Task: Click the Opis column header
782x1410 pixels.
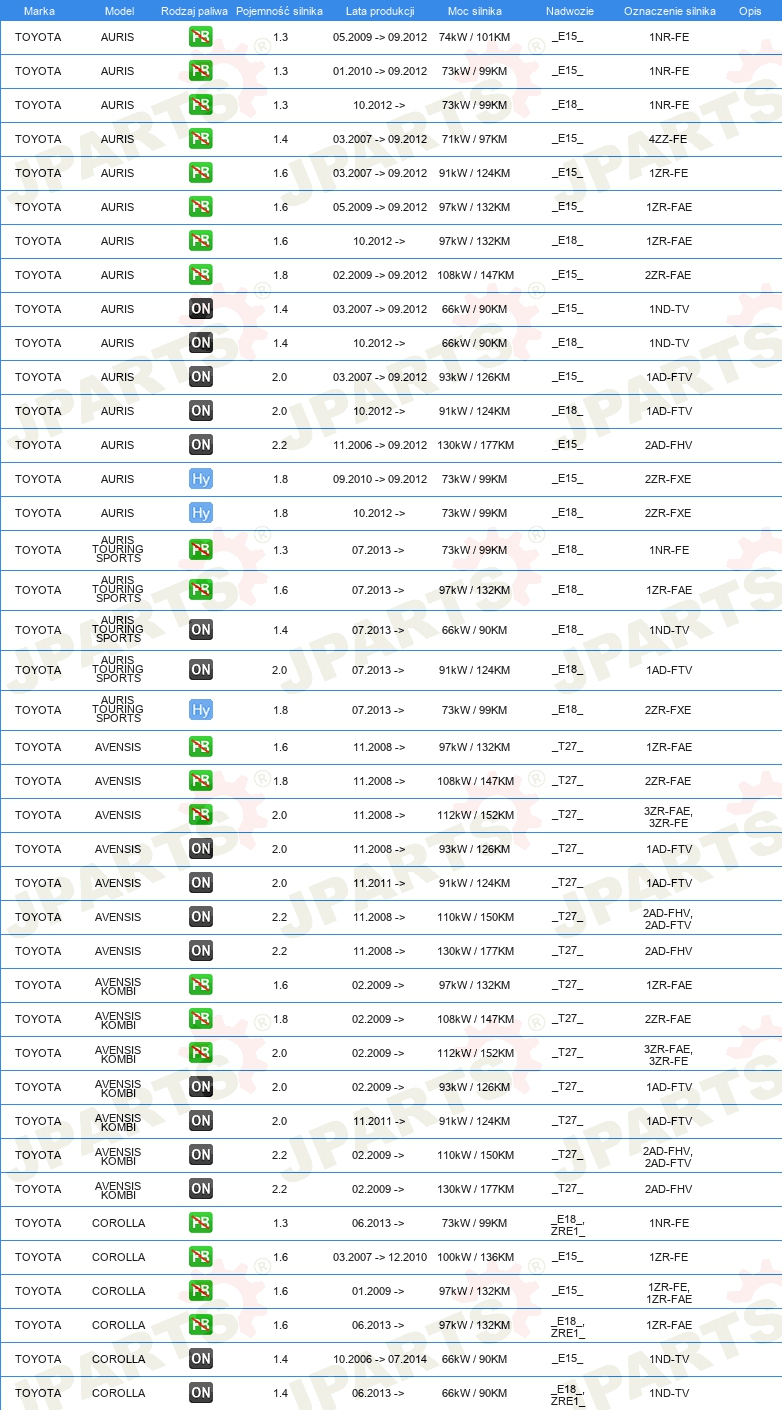Action: (x=749, y=11)
